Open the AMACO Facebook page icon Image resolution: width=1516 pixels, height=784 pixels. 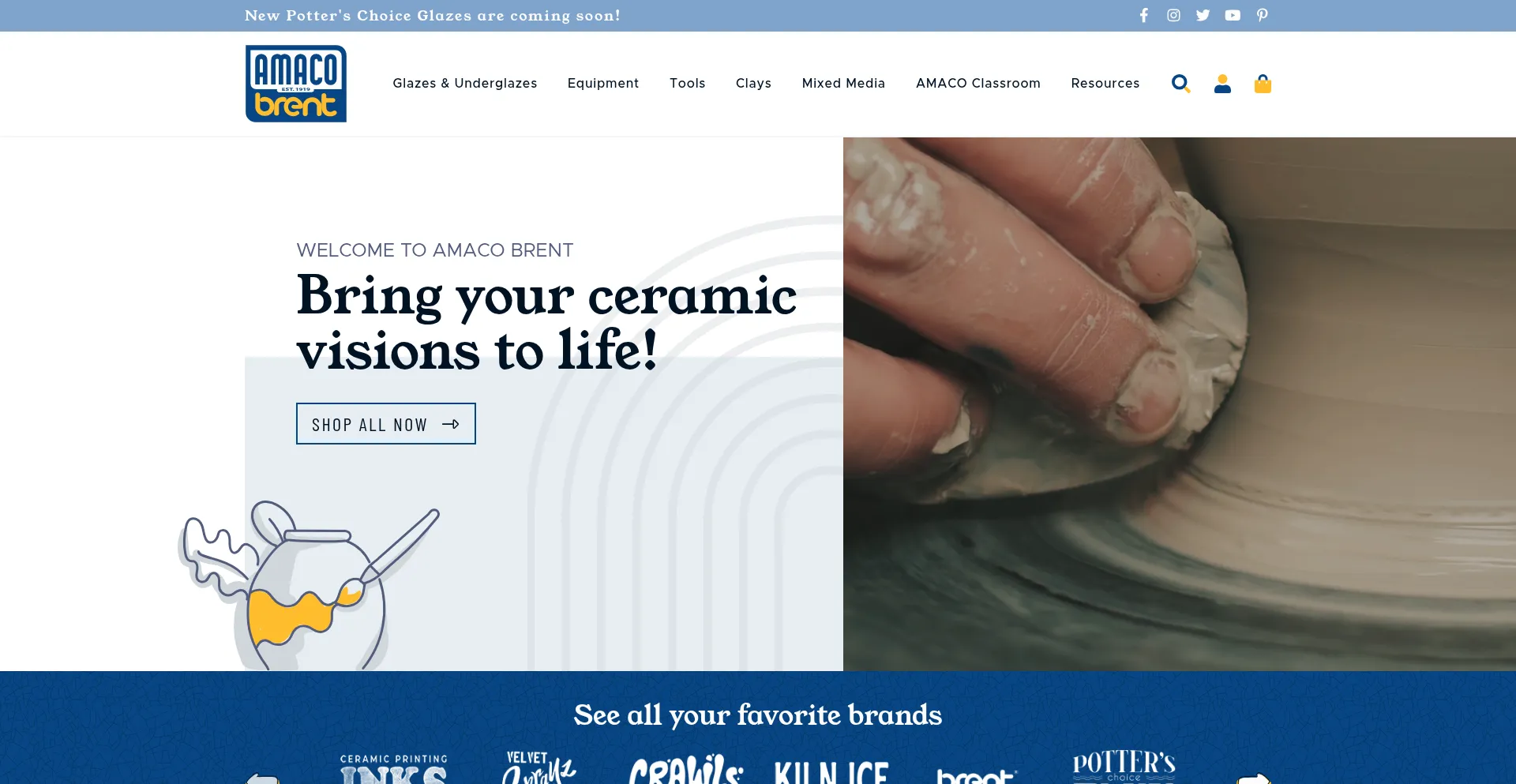click(x=1143, y=15)
